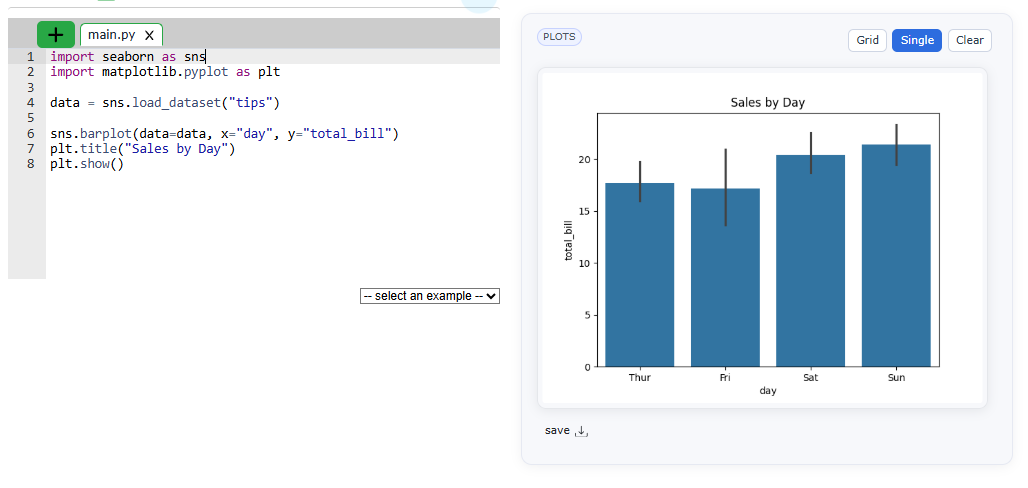Open the 'select an example' dropdown
The width and height of the screenshot is (1028, 488).
(x=429, y=296)
